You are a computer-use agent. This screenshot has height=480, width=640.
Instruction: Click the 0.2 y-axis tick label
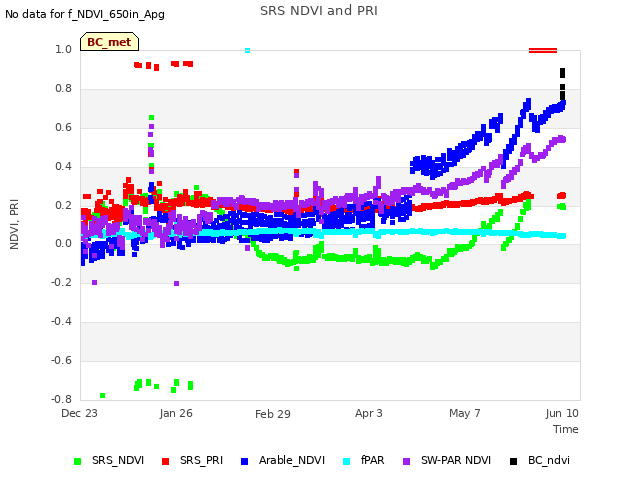tap(63, 205)
